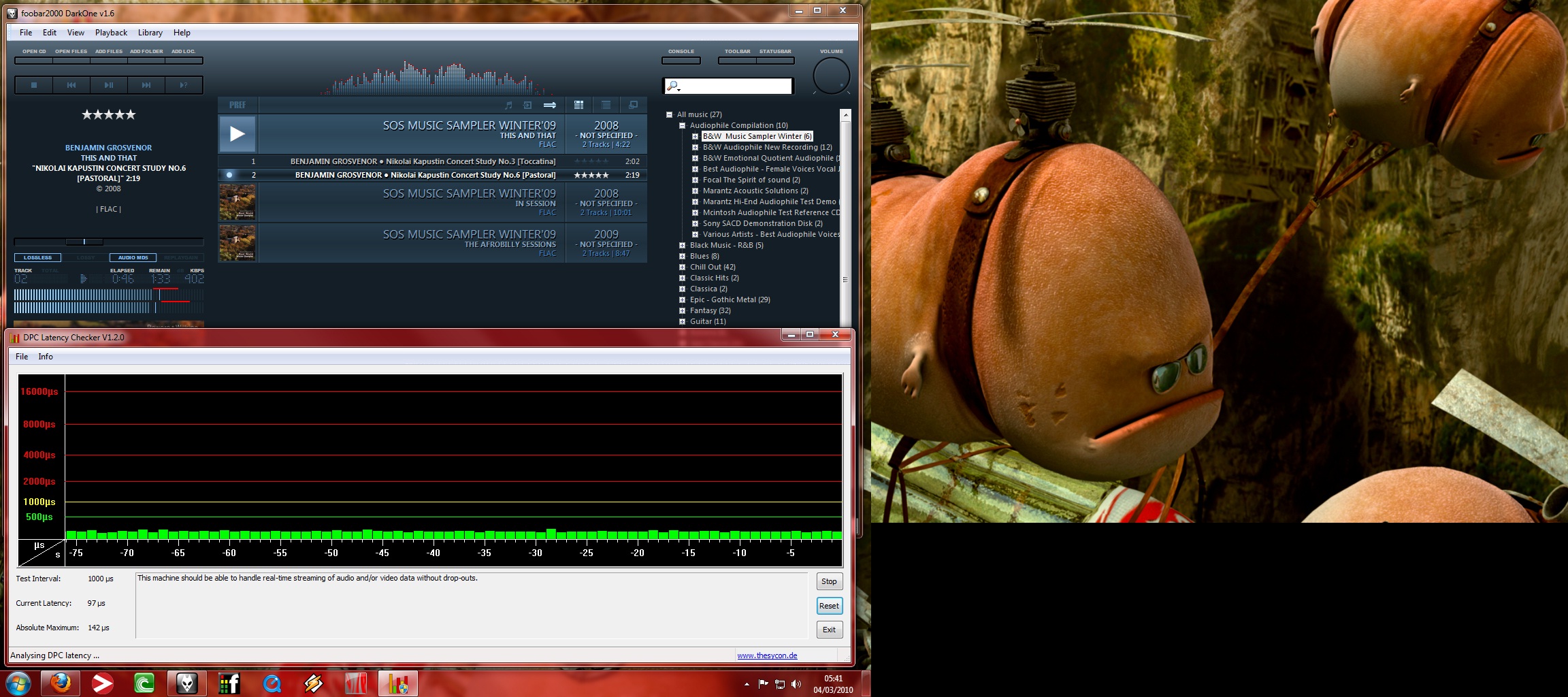The width and height of the screenshot is (1568, 697).
Task: Play a random track button
Action: (184, 85)
